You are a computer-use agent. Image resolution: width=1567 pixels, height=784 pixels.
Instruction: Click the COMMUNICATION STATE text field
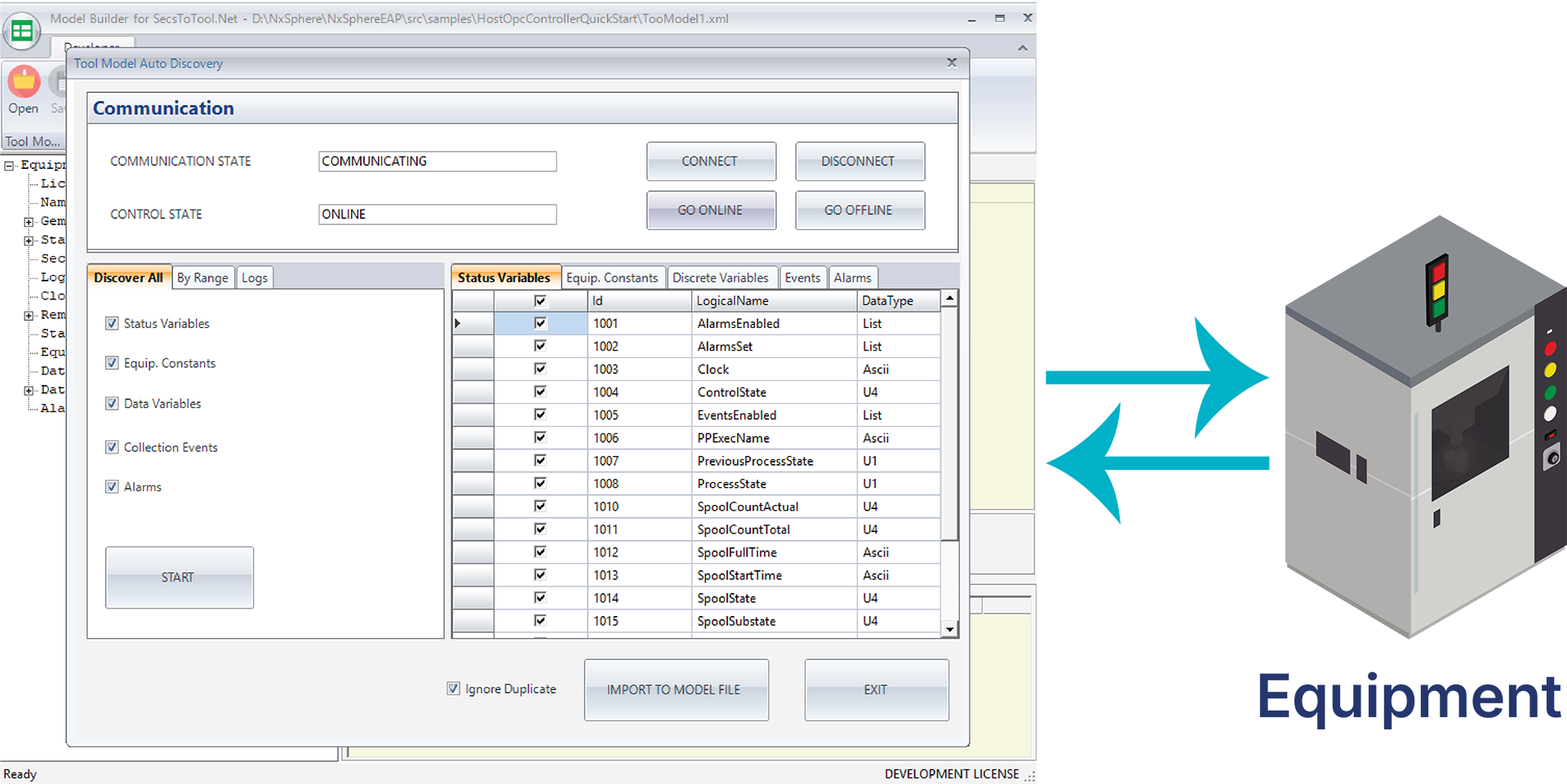pos(437,162)
